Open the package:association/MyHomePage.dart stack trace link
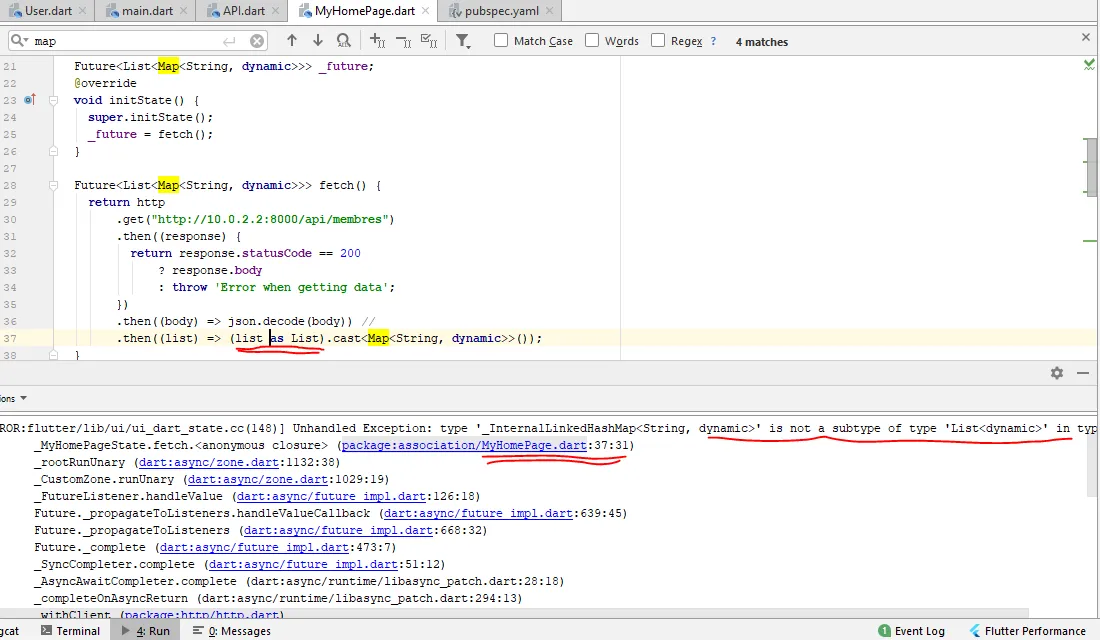This screenshot has height=640, width=1100. coord(464,445)
